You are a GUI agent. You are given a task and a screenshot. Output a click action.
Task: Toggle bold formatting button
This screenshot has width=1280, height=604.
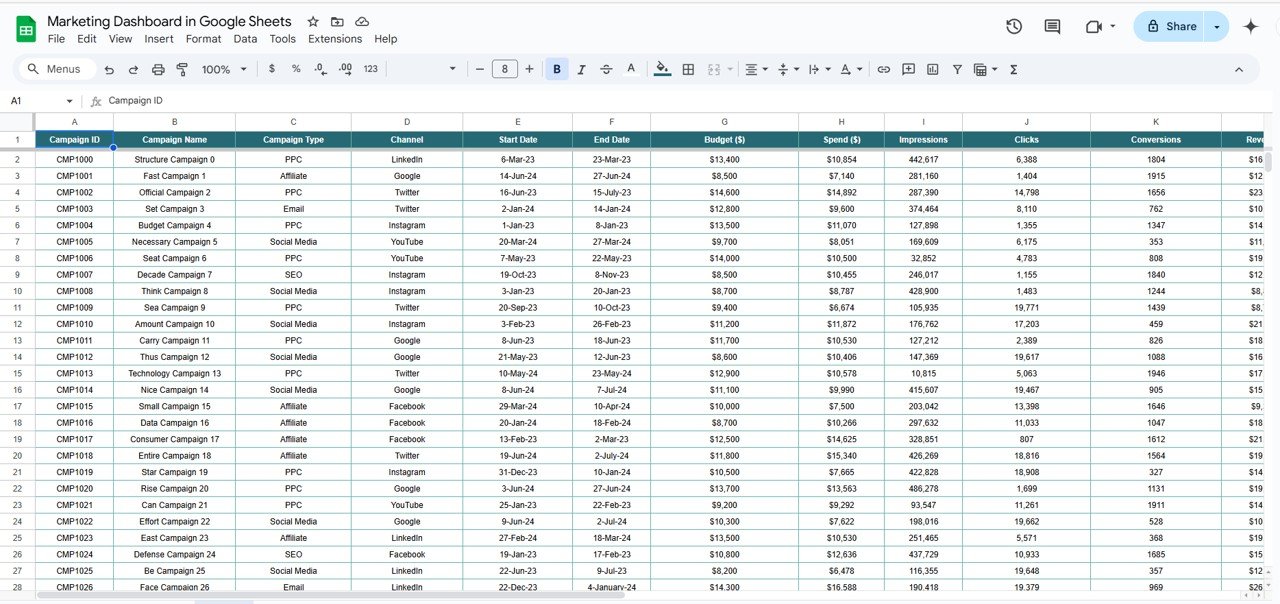[x=557, y=69]
